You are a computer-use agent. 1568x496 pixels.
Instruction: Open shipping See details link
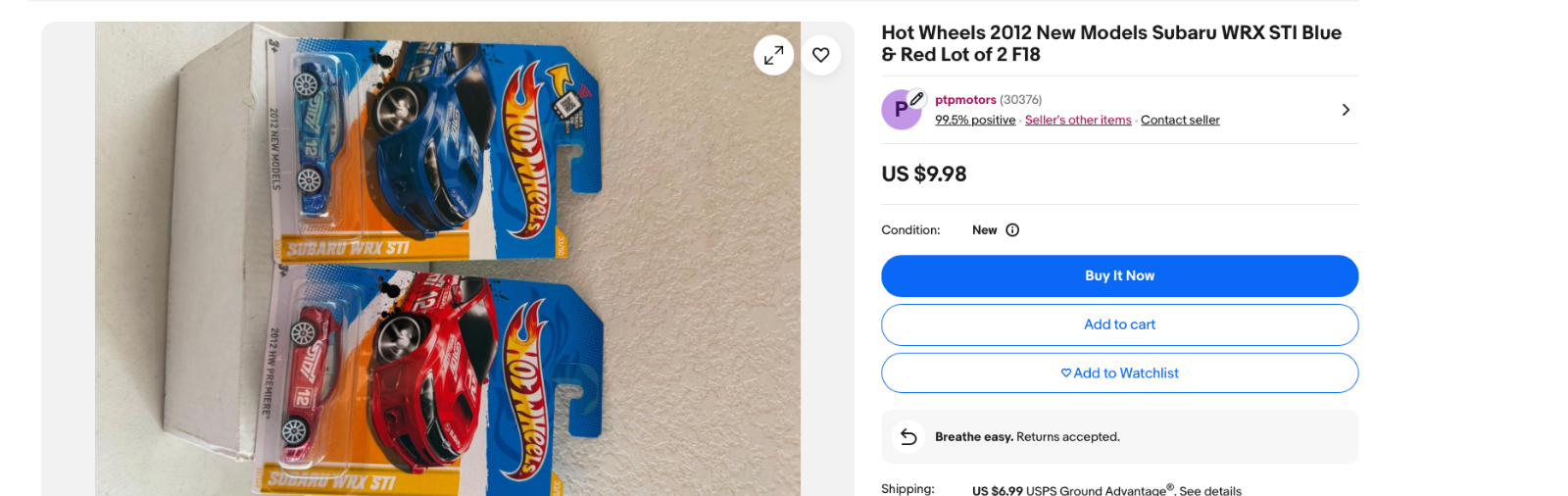pyautogui.click(x=1210, y=490)
